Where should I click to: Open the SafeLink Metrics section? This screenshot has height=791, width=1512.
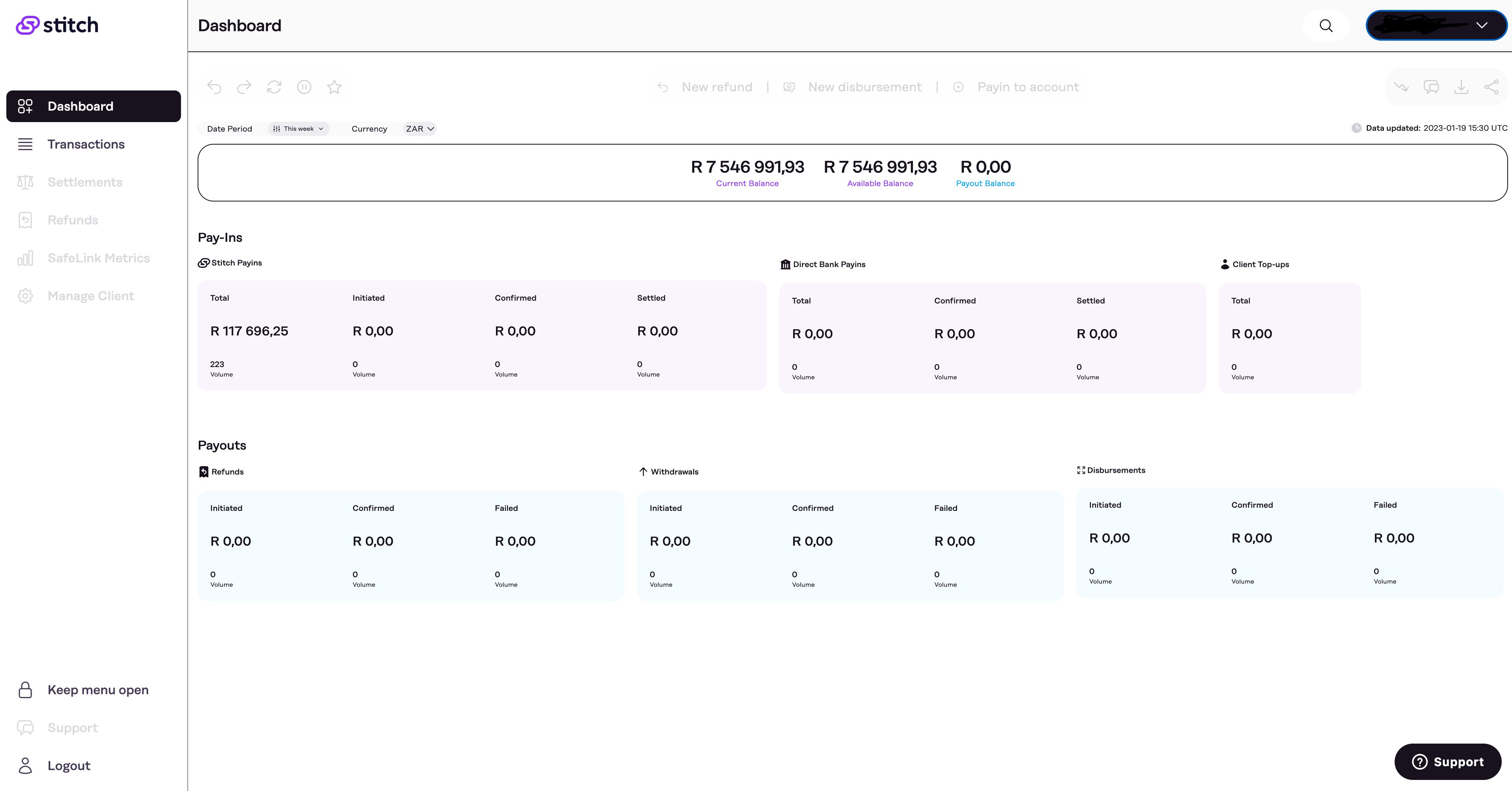tap(99, 258)
